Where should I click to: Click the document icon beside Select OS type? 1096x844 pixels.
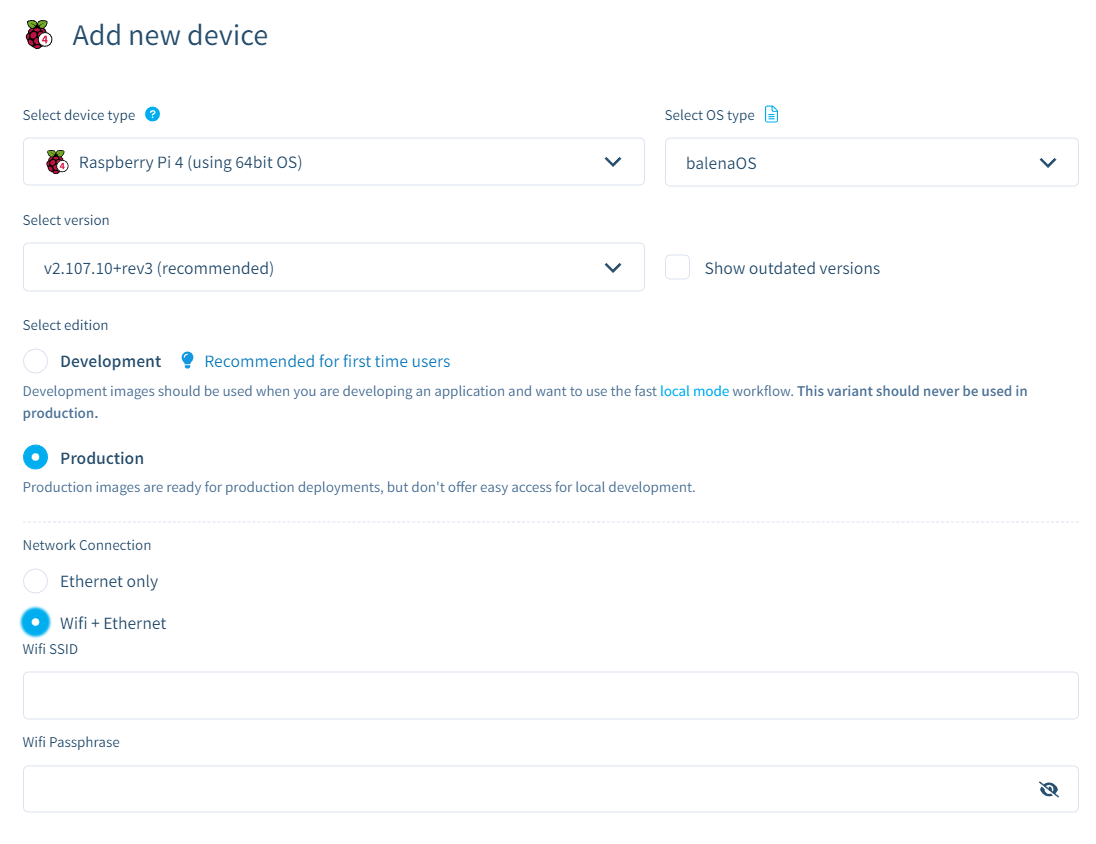(x=771, y=114)
